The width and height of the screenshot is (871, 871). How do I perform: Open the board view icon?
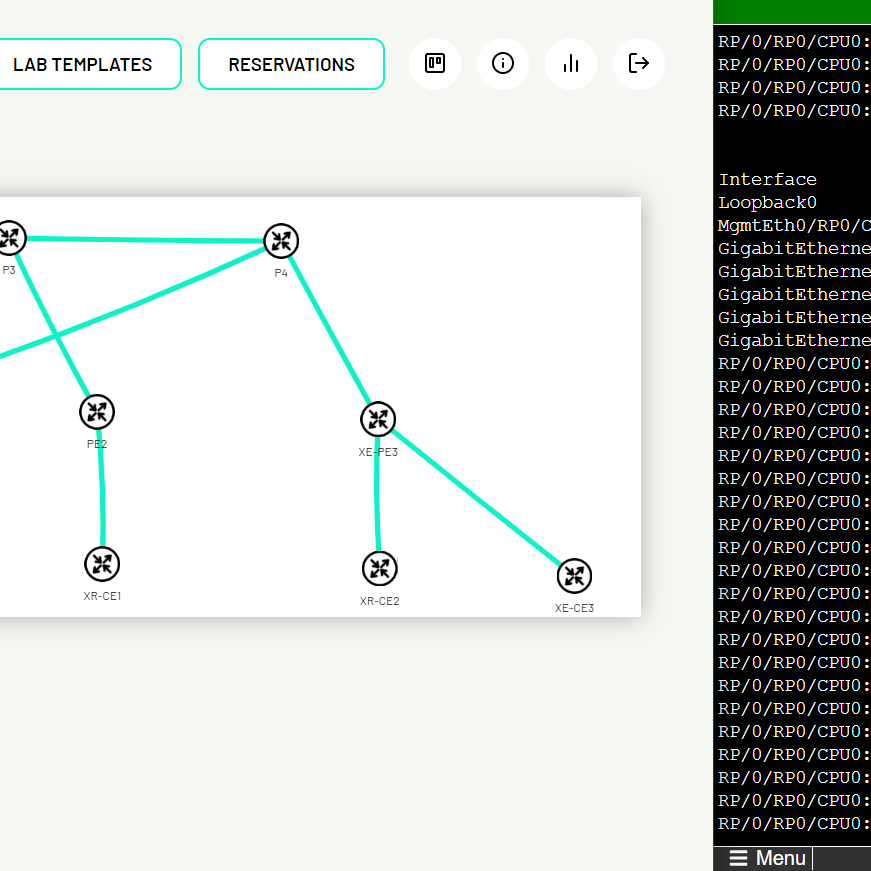click(x=435, y=64)
